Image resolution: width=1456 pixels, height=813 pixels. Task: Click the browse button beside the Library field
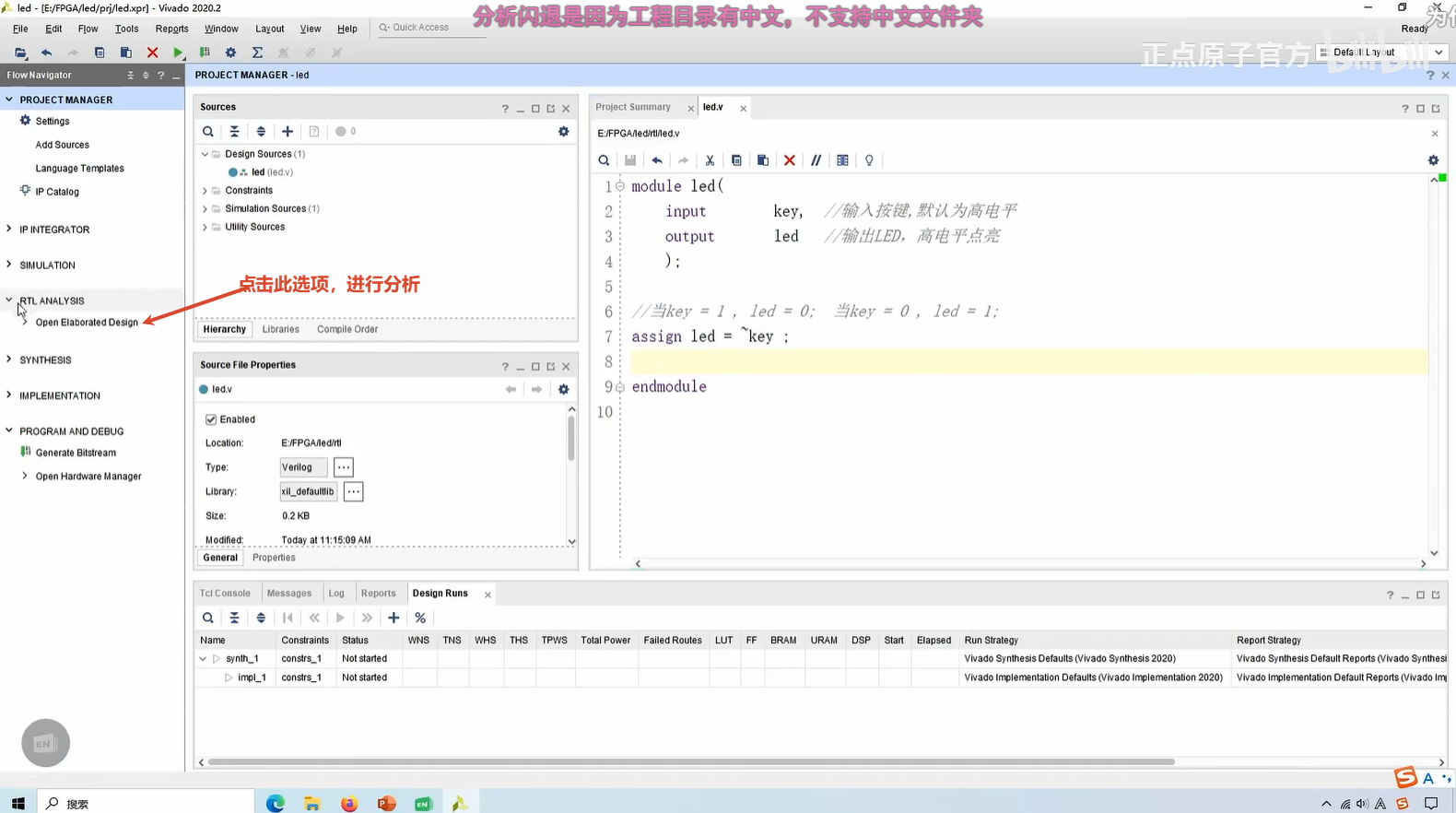pyautogui.click(x=353, y=491)
